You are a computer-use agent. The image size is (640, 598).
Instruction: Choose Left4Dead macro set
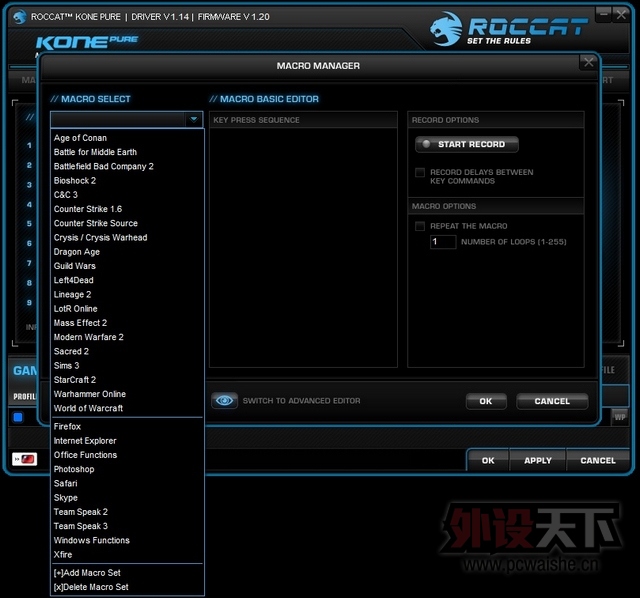[x=127, y=280]
